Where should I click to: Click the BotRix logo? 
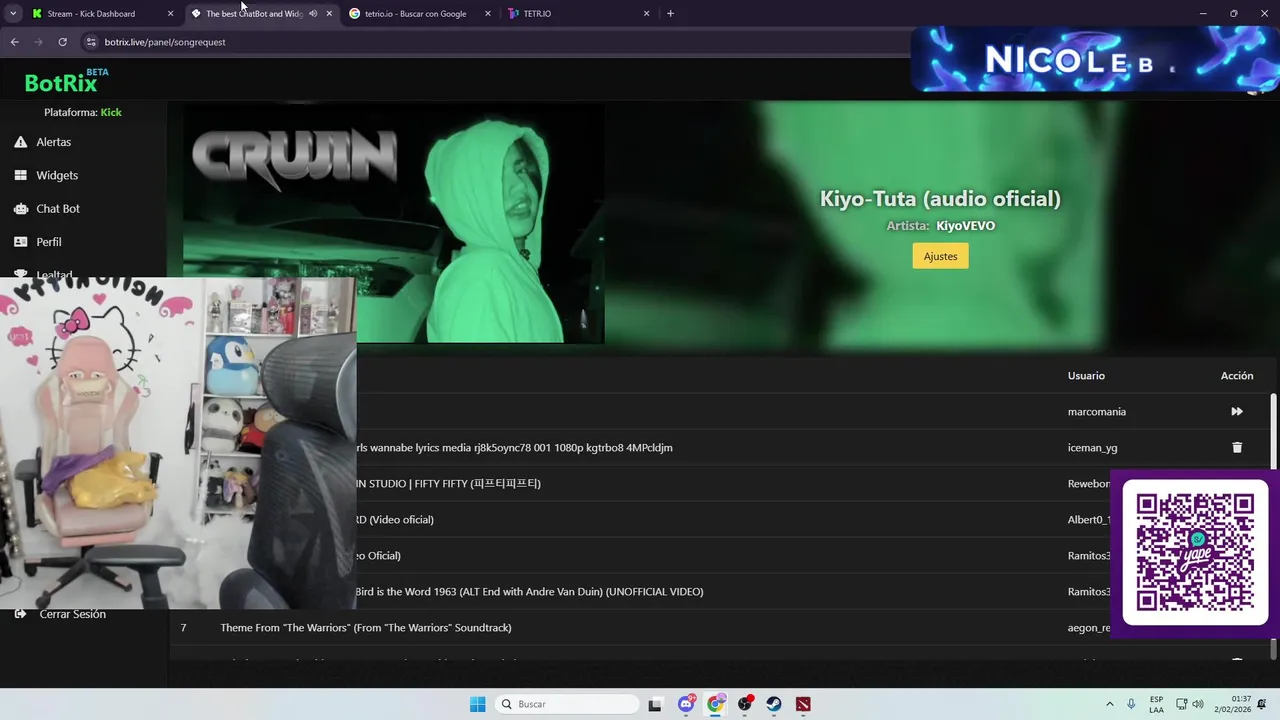[66, 81]
